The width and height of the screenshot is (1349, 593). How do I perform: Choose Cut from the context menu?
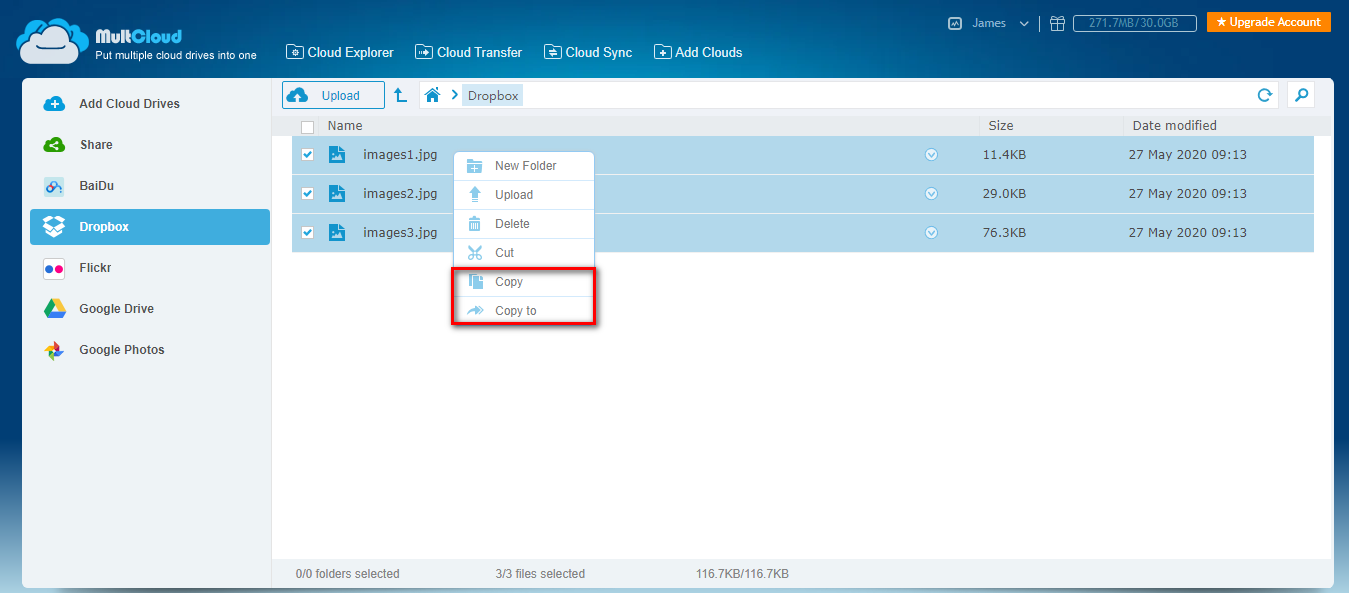click(x=524, y=253)
